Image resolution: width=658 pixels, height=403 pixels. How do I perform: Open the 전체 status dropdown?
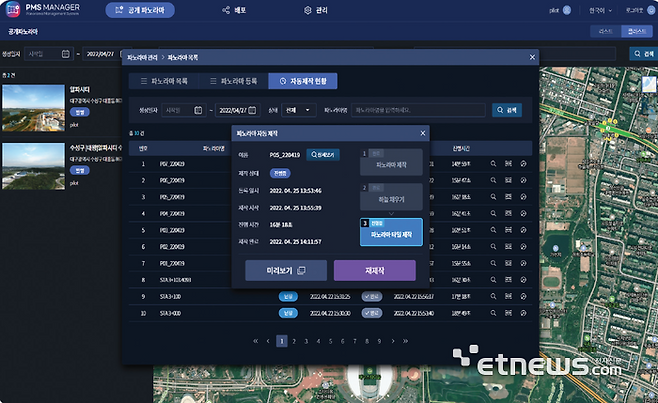coord(299,110)
